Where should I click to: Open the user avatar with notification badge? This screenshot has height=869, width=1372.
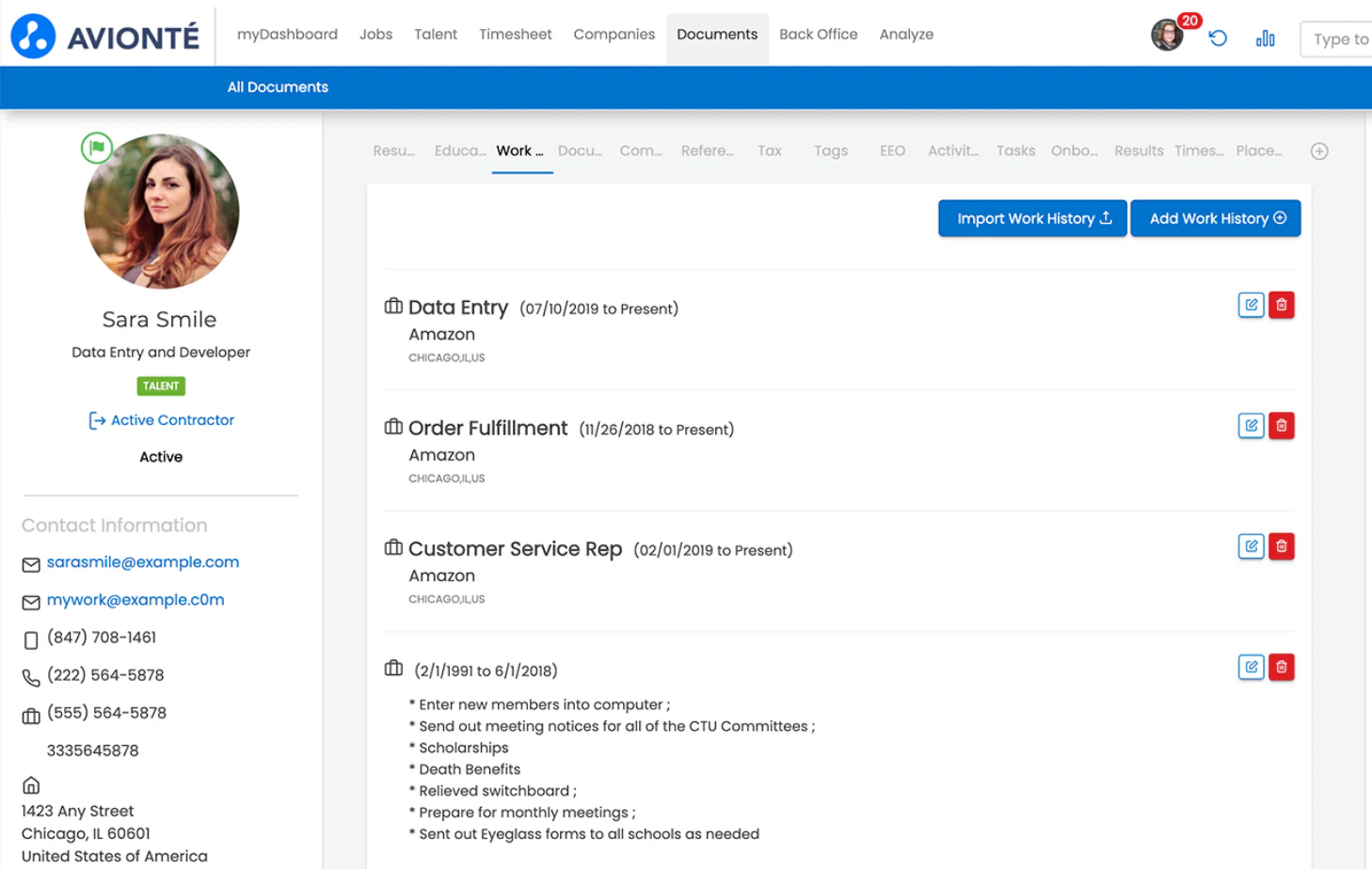pos(1168,35)
